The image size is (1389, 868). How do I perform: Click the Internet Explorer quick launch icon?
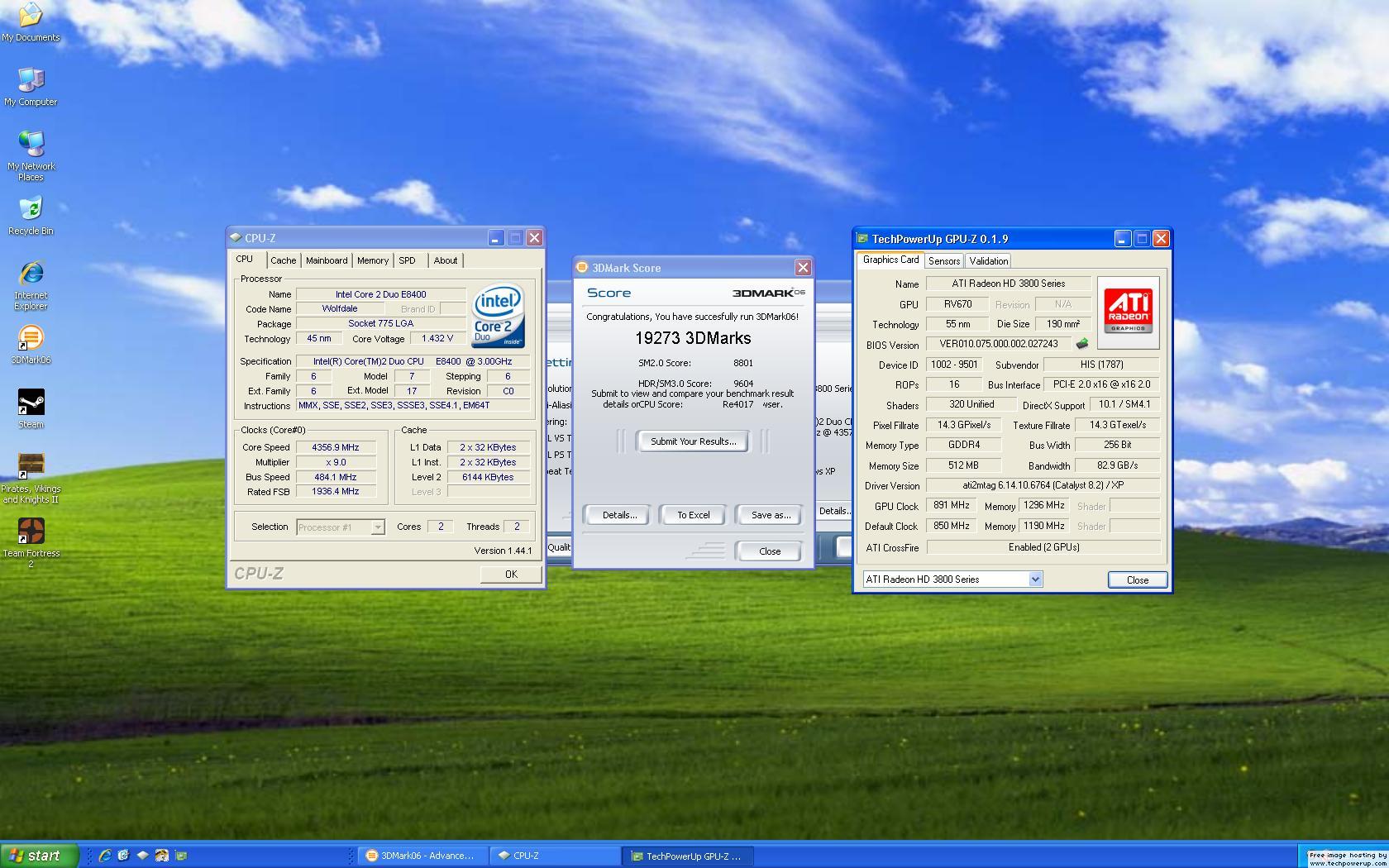(x=105, y=856)
